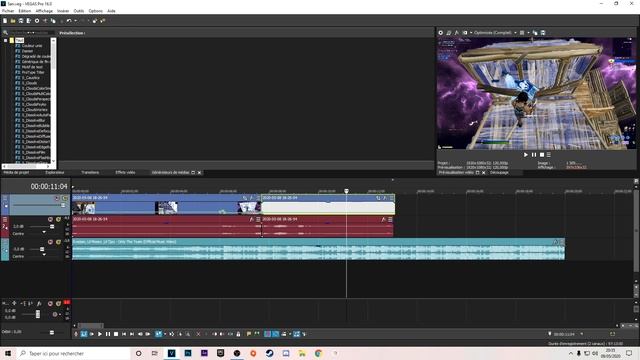
Task: Undo the last action
Action: point(69,20)
